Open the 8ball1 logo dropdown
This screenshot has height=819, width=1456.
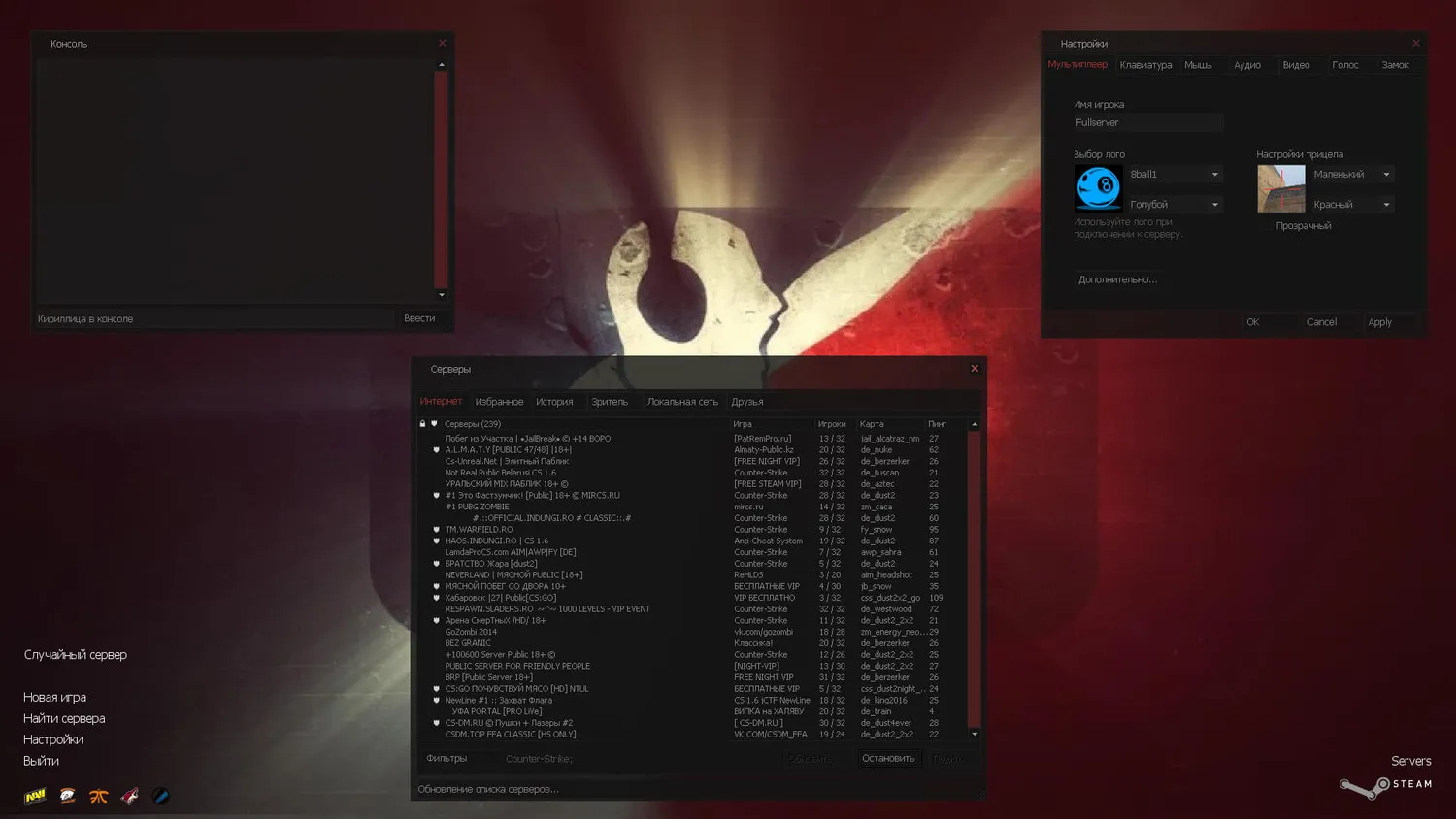[x=1175, y=175]
